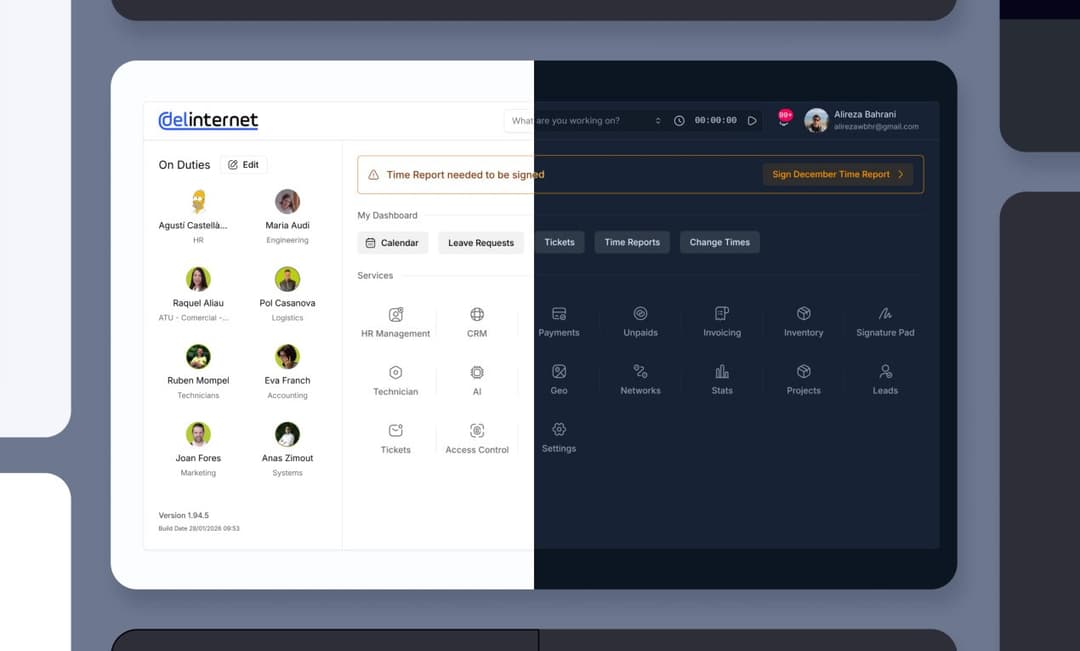1080x651 pixels.
Task: Open the Payments service
Action: click(559, 320)
